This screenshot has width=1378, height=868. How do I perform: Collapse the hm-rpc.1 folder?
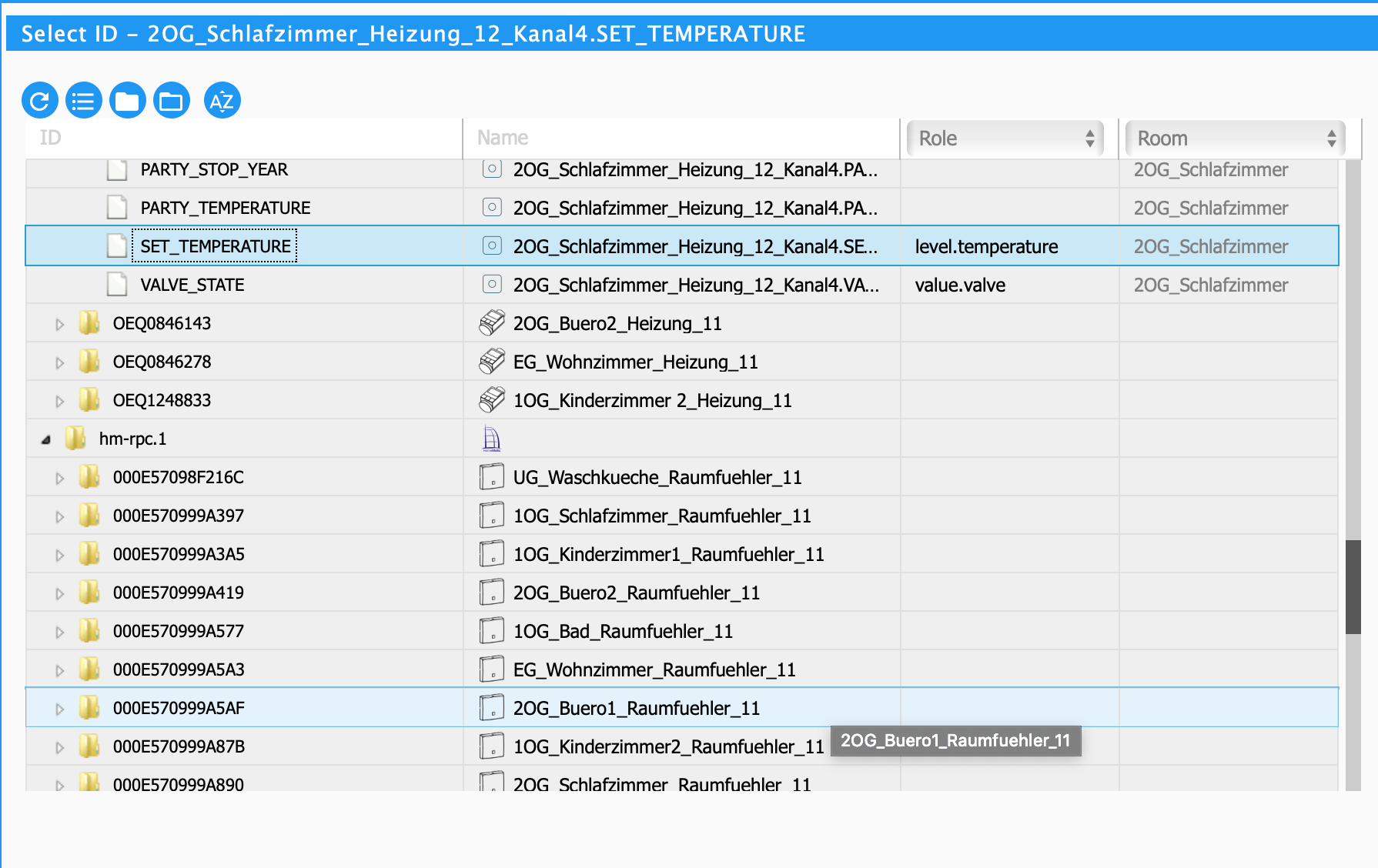(46, 439)
